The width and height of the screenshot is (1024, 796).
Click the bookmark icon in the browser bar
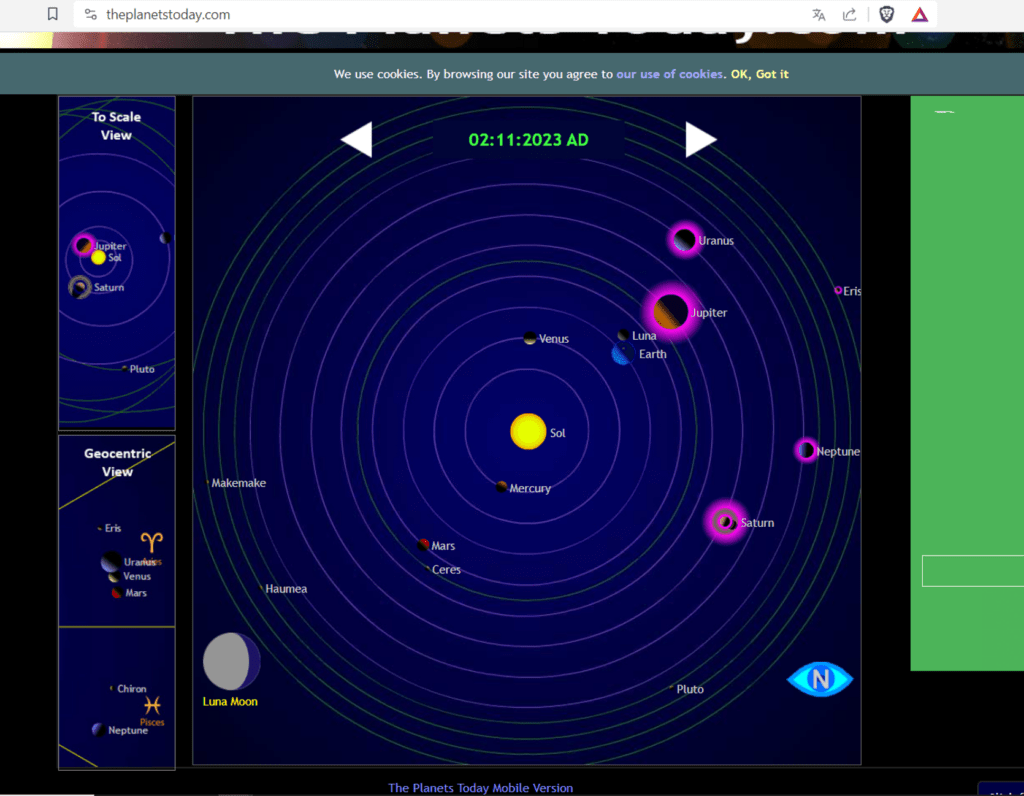tap(53, 14)
